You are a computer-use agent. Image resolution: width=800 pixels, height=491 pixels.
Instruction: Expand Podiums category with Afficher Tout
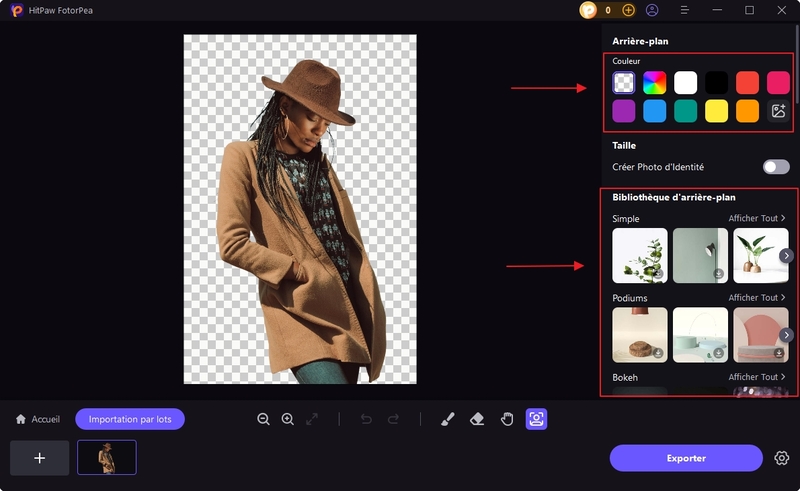[x=757, y=298]
